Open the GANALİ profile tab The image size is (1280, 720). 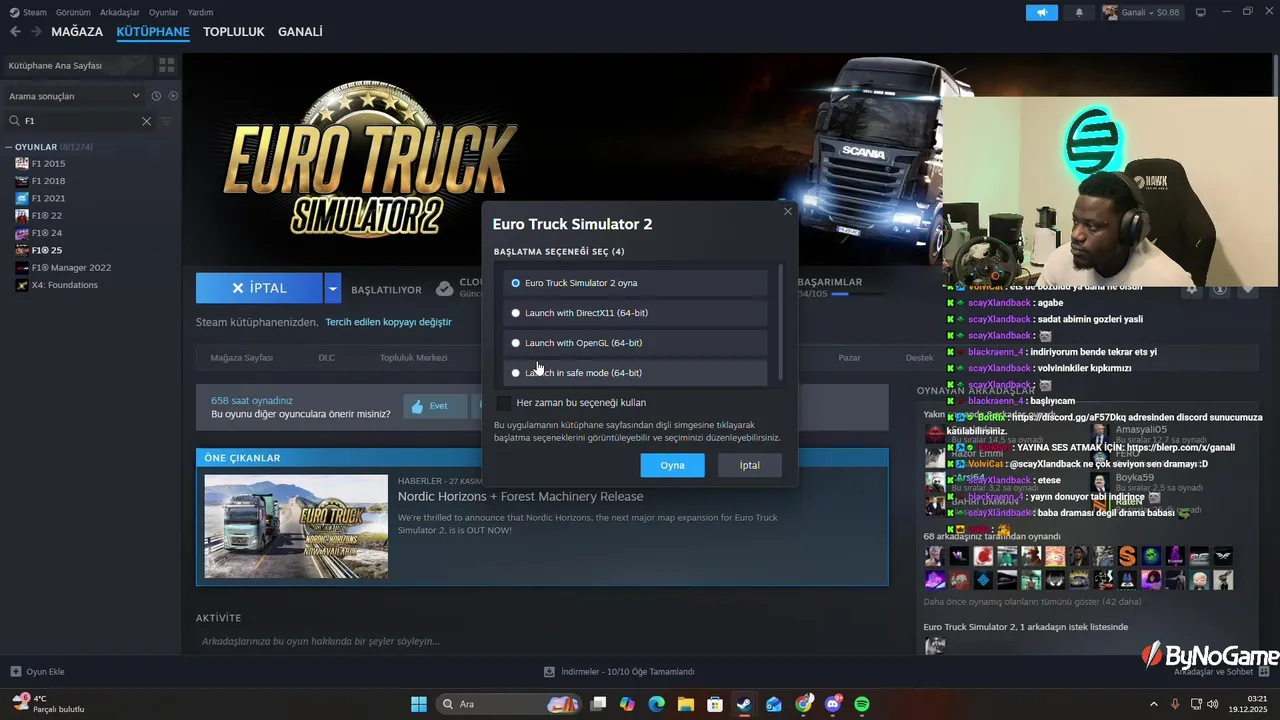[x=300, y=32]
